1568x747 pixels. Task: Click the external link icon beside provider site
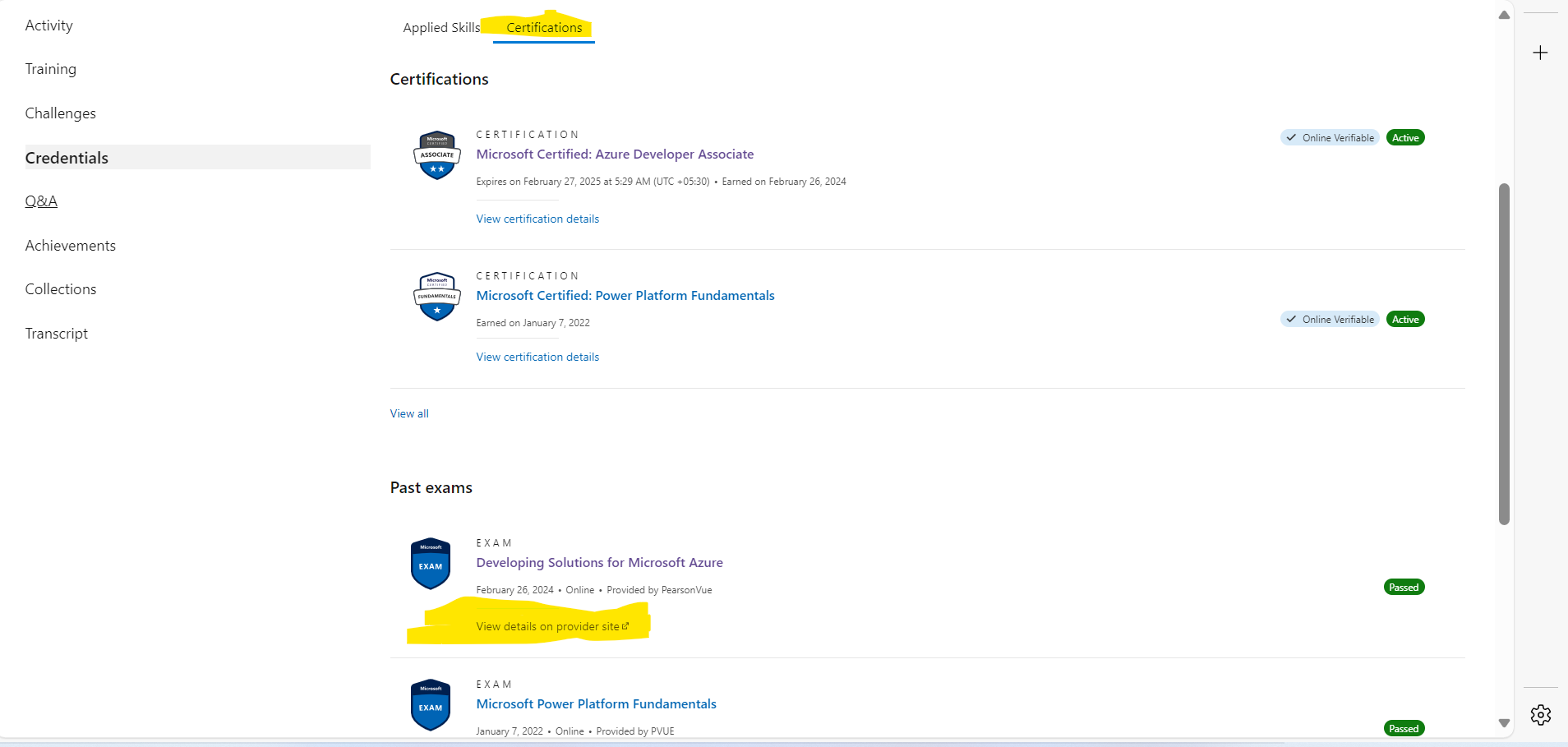coord(625,626)
